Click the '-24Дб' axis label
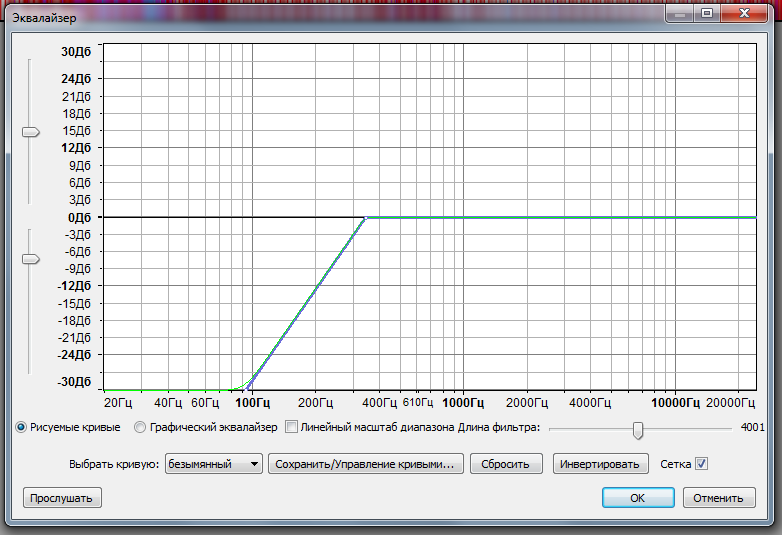782x535 pixels. click(74, 355)
